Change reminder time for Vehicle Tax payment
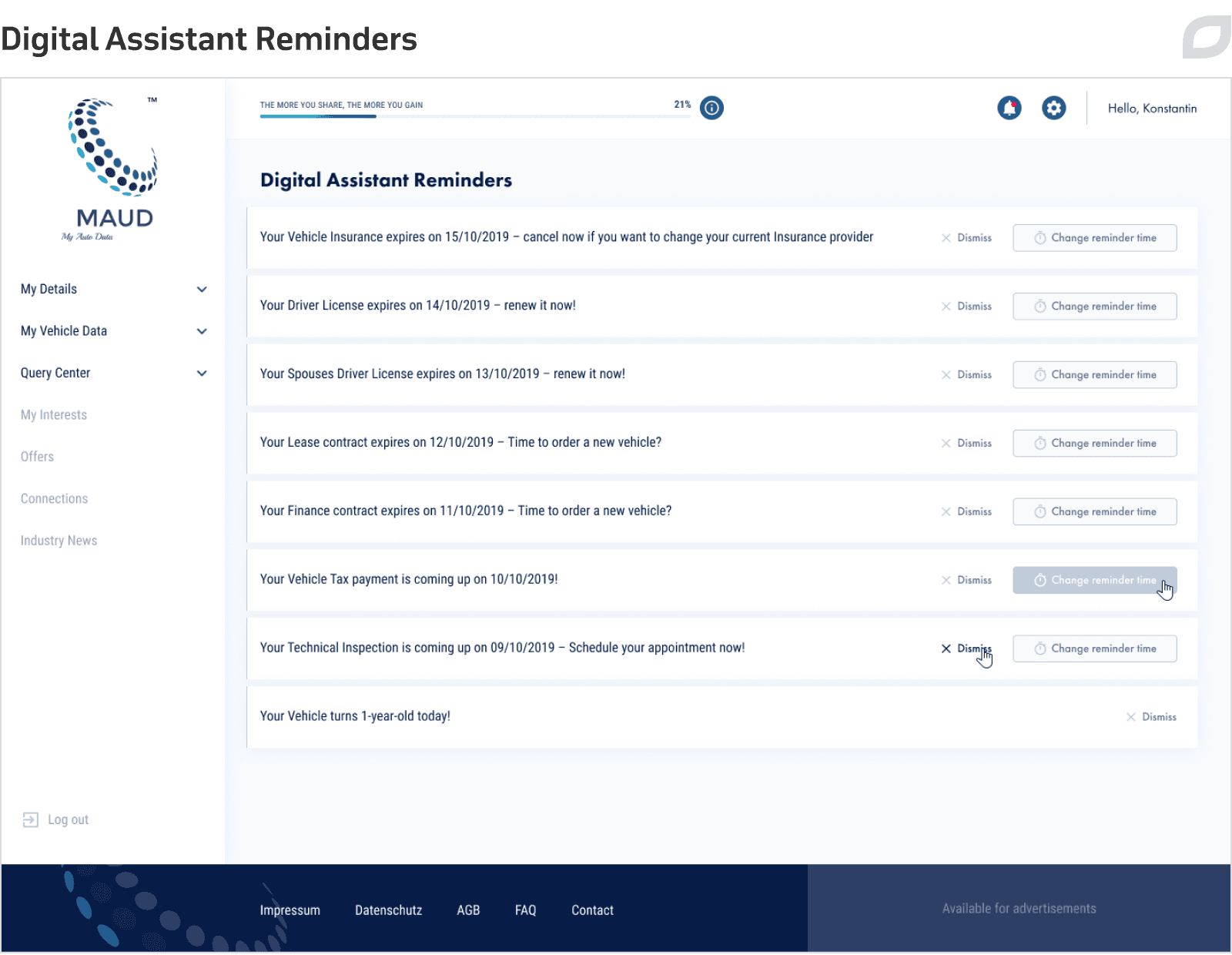 (x=1095, y=581)
